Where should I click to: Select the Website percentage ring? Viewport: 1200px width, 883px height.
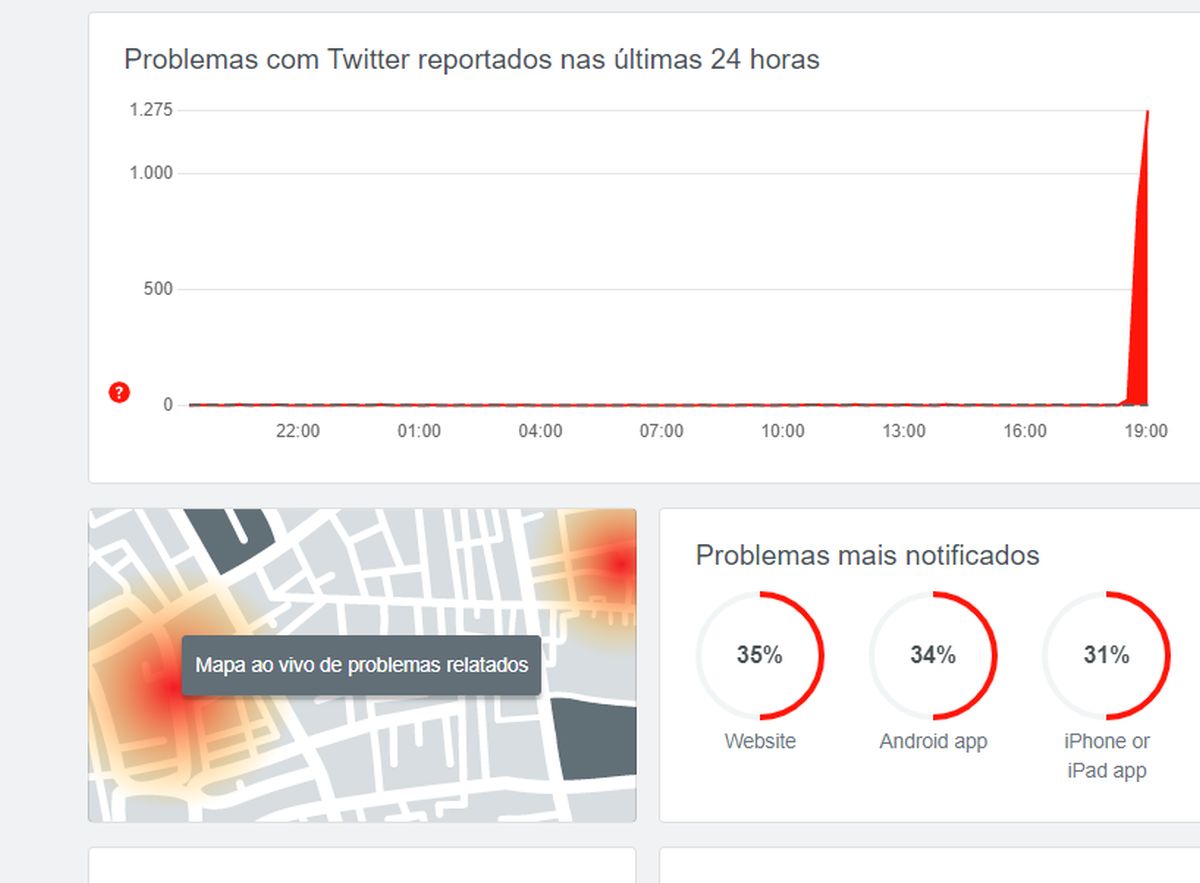tap(763, 656)
